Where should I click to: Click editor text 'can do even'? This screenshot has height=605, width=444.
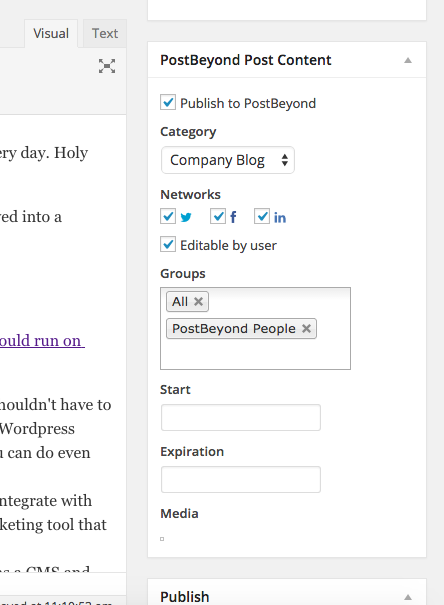pyautogui.click(x=49, y=453)
